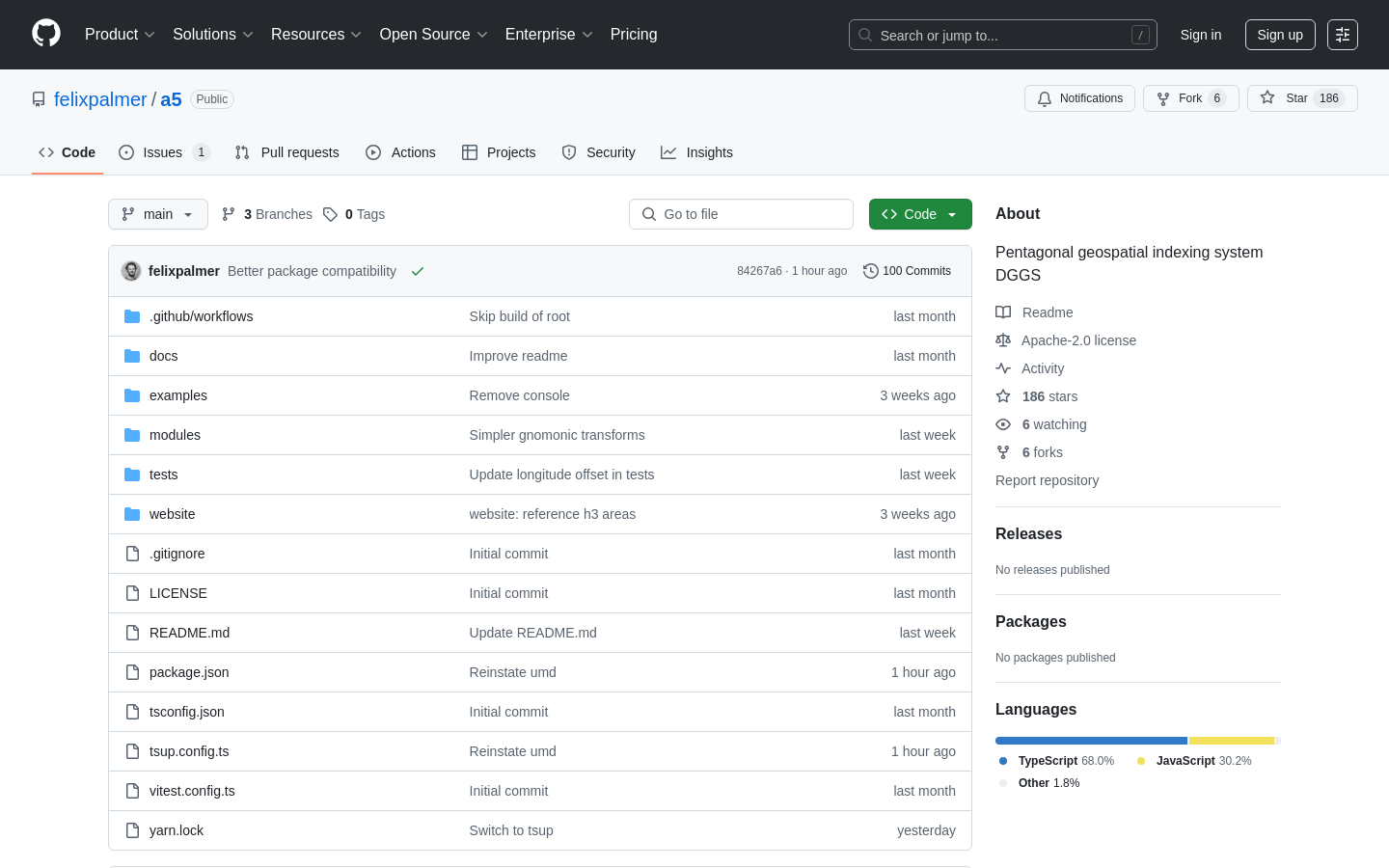Image resolution: width=1389 pixels, height=868 pixels.
Task: Expand the Solutions menu
Action: [x=213, y=35]
